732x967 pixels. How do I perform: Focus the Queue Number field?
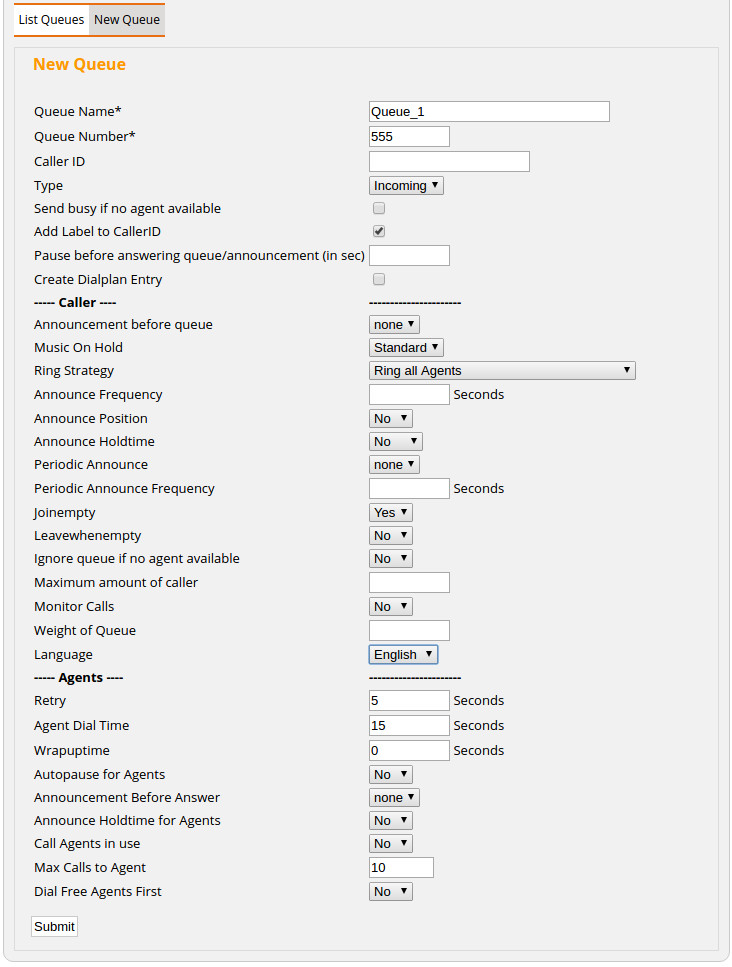[x=409, y=137]
